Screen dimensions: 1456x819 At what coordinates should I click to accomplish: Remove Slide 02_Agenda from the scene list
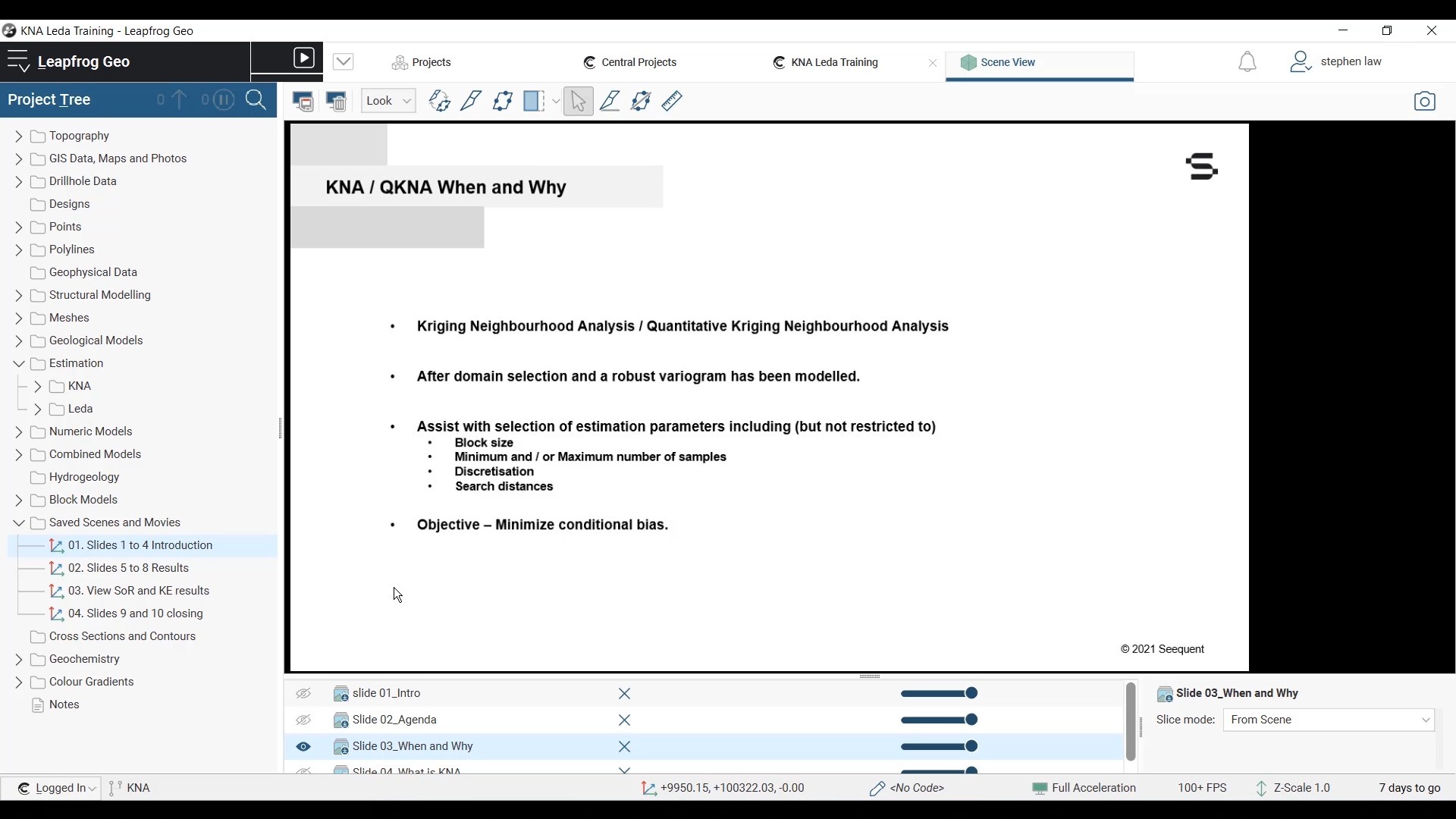point(624,720)
